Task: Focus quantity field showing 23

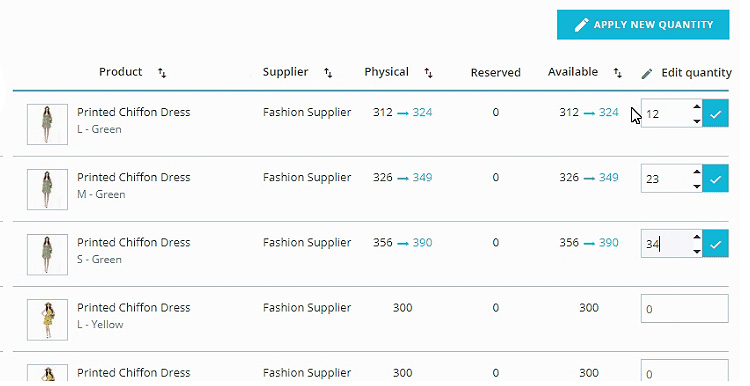Action: pos(666,178)
